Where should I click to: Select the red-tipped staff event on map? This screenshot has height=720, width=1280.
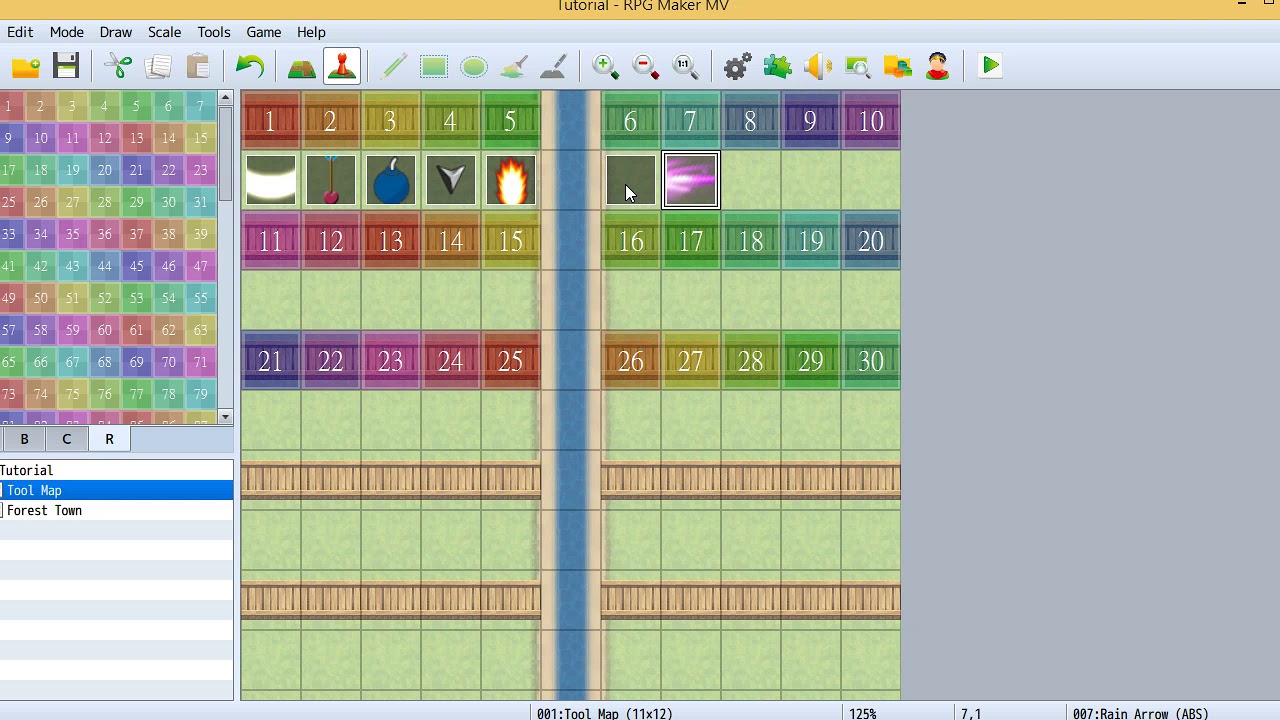331,180
